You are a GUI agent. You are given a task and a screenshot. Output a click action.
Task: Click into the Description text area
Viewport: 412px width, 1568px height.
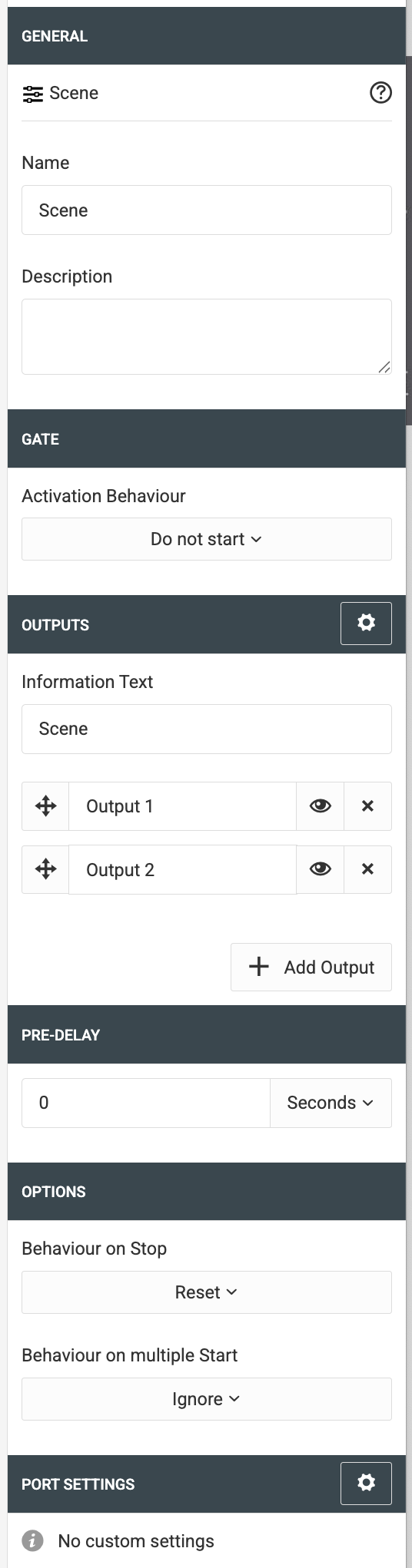tap(207, 337)
